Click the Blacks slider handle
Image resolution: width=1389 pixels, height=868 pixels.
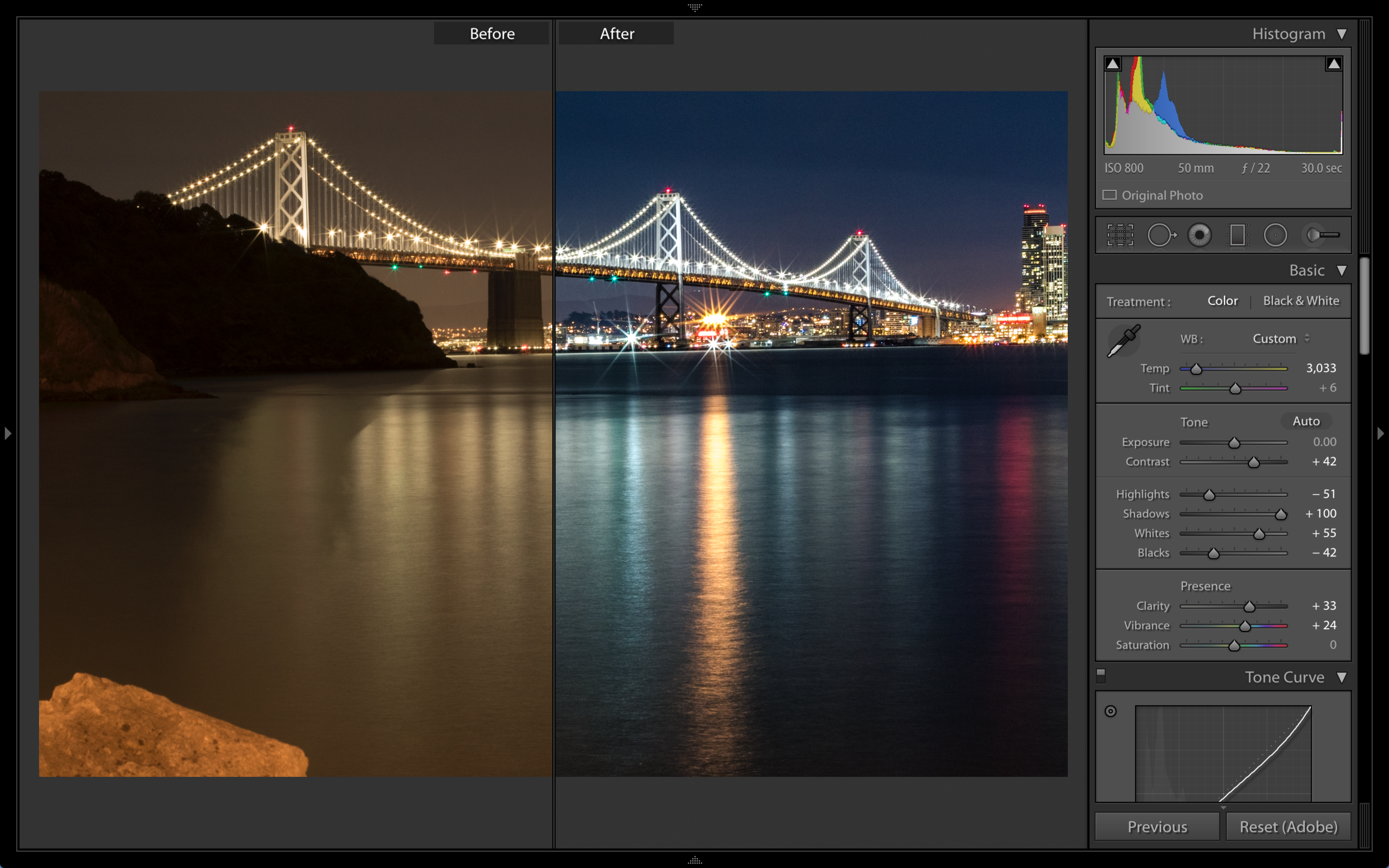point(1213,554)
